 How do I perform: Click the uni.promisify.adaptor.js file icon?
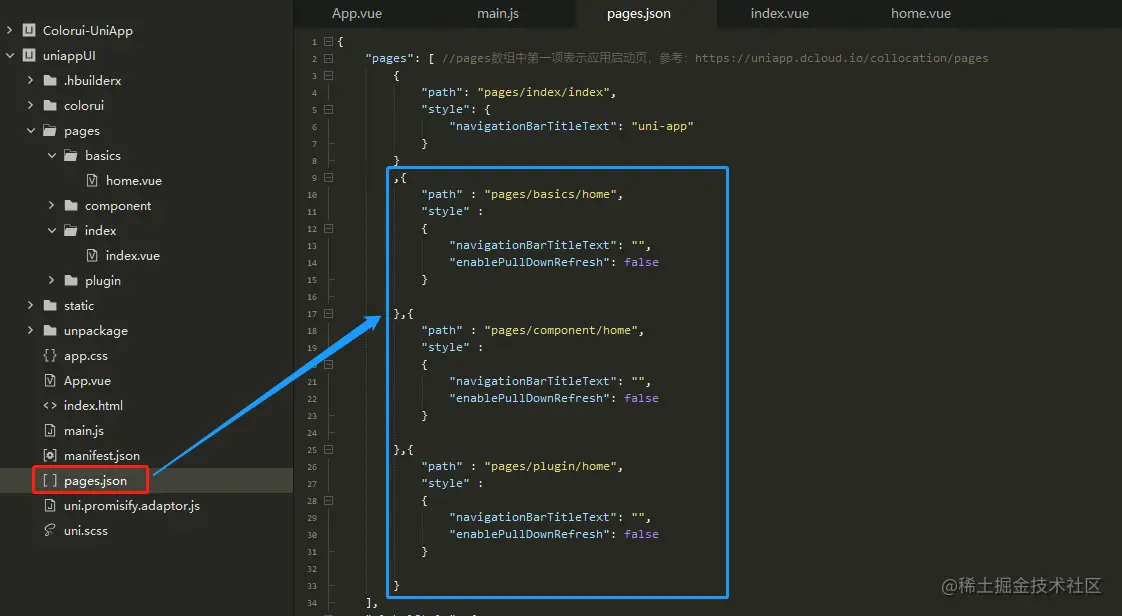click(50, 506)
